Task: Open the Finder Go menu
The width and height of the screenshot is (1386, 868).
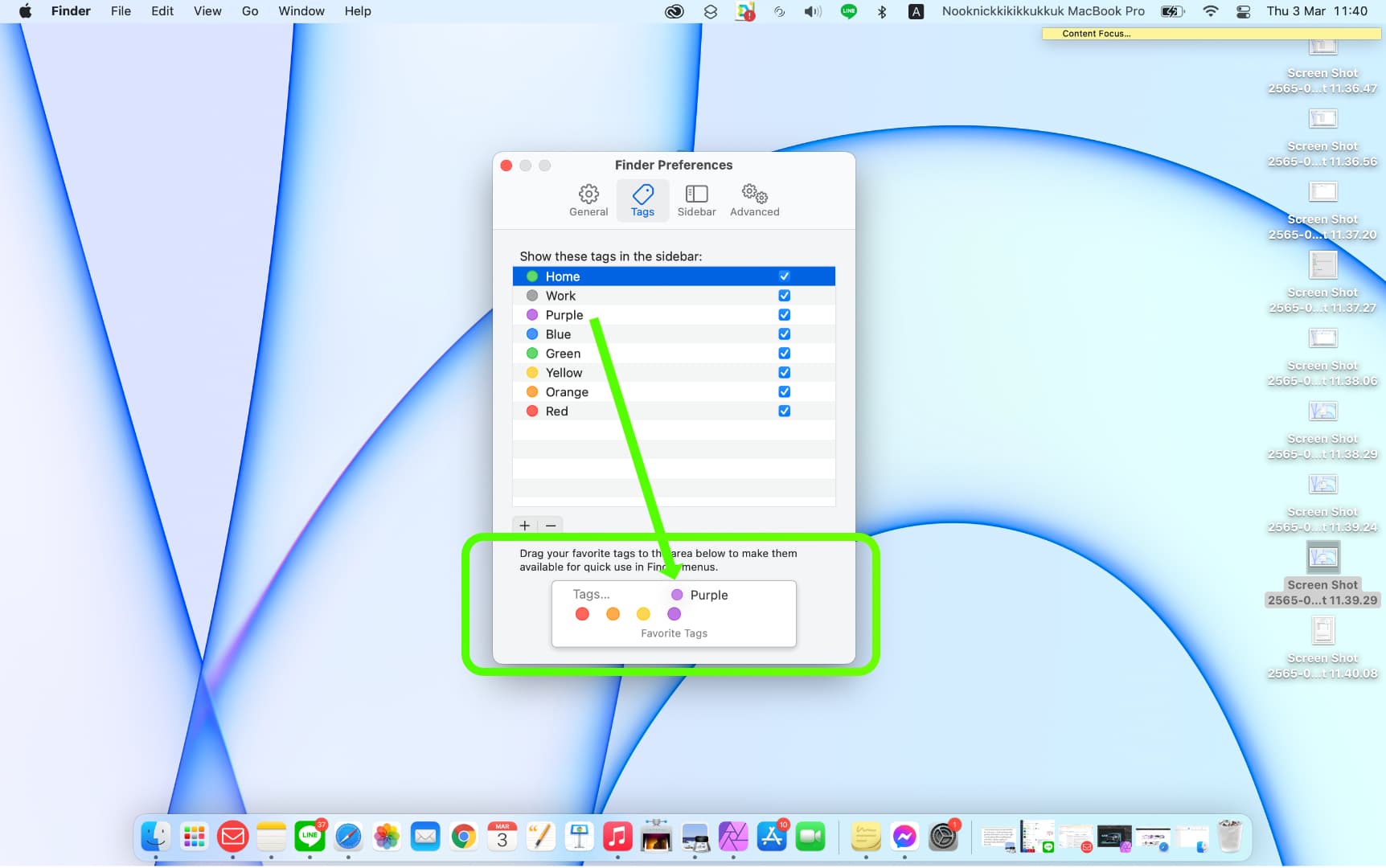Action: (x=249, y=11)
